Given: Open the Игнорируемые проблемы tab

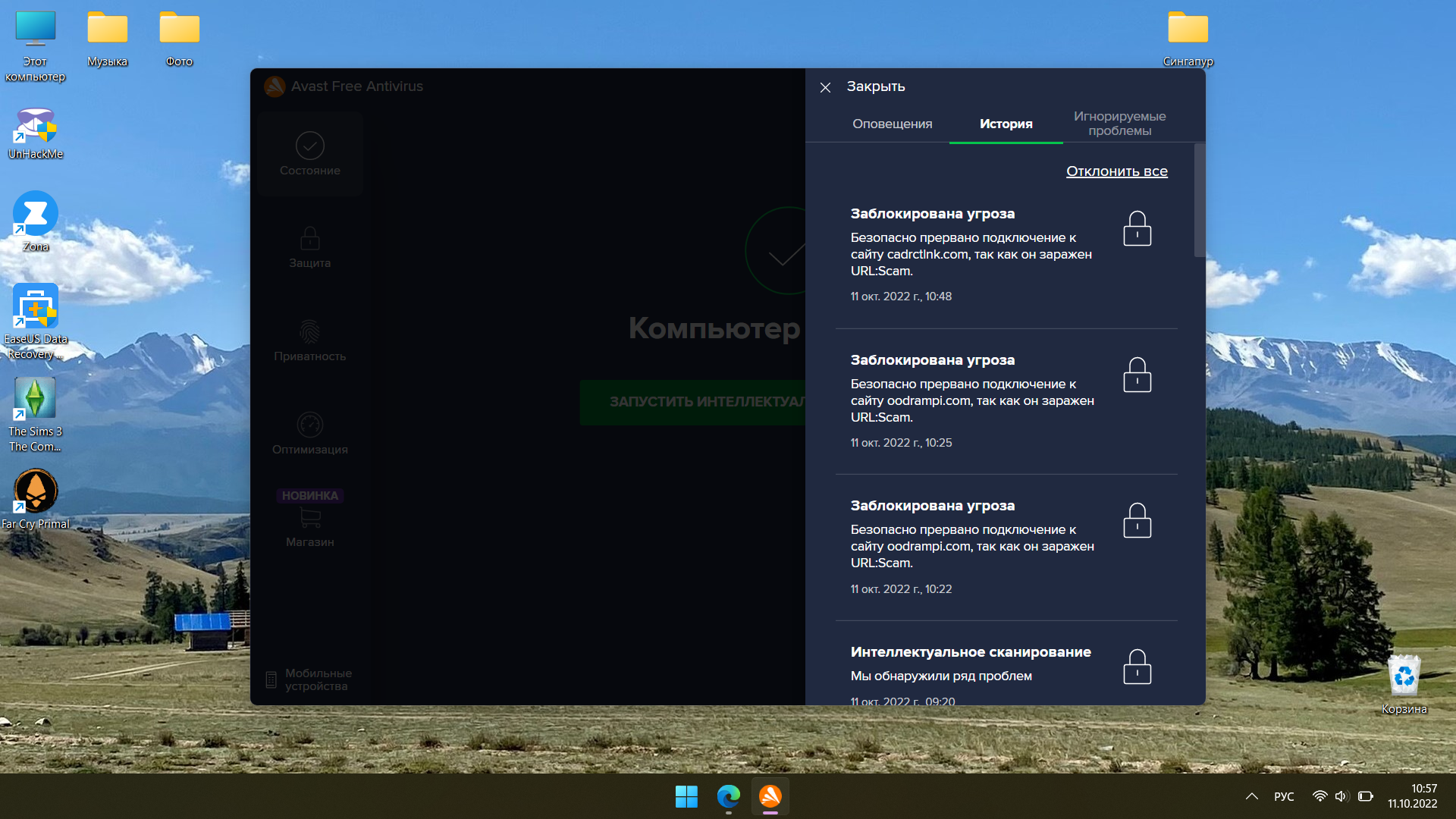Looking at the screenshot, I should (x=1119, y=124).
